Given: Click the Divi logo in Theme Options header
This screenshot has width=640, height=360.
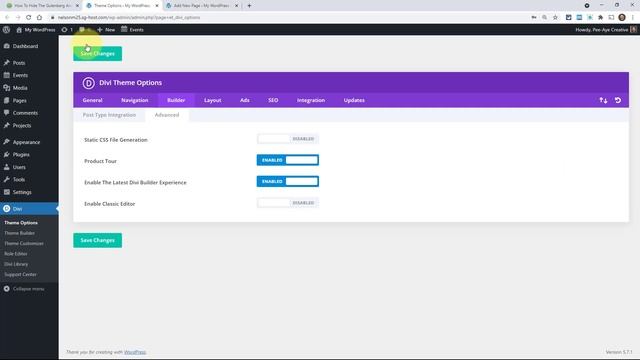Looking at the screenshot, I should tap(88, 83).
